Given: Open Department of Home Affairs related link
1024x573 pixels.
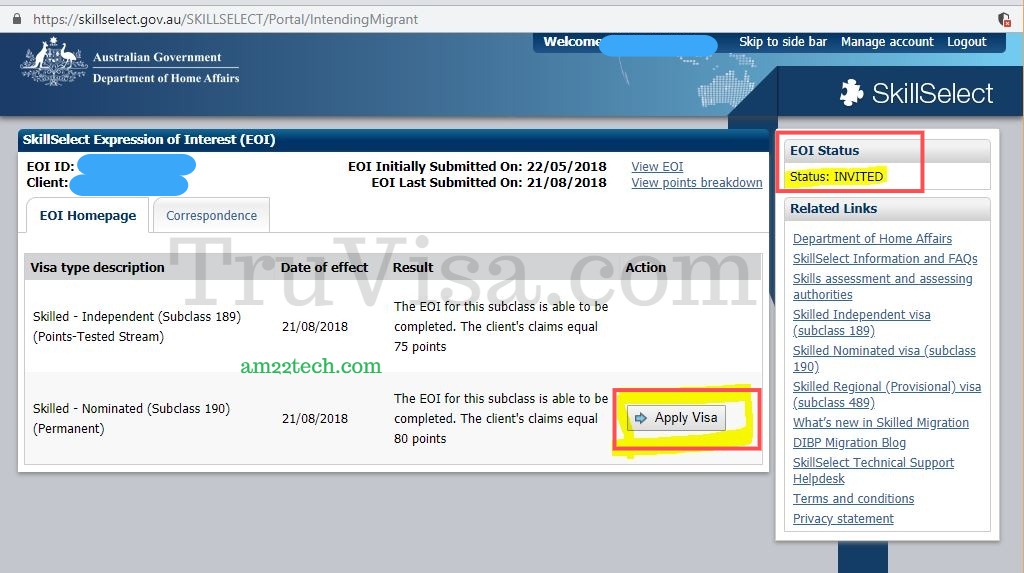Looking at the screenshot, I should (872, 239).
